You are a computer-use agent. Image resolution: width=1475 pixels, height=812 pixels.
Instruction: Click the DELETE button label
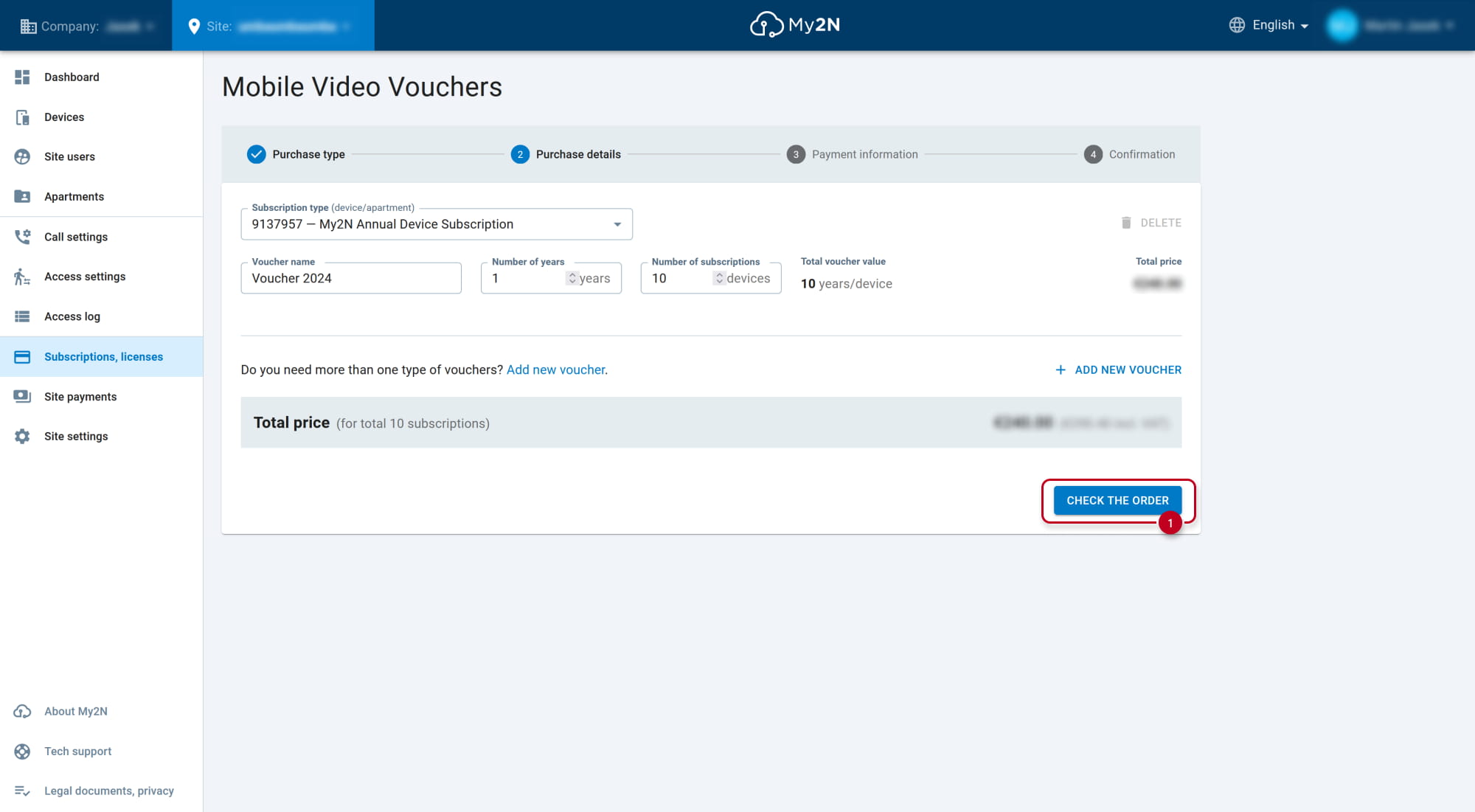(1161, 223)
